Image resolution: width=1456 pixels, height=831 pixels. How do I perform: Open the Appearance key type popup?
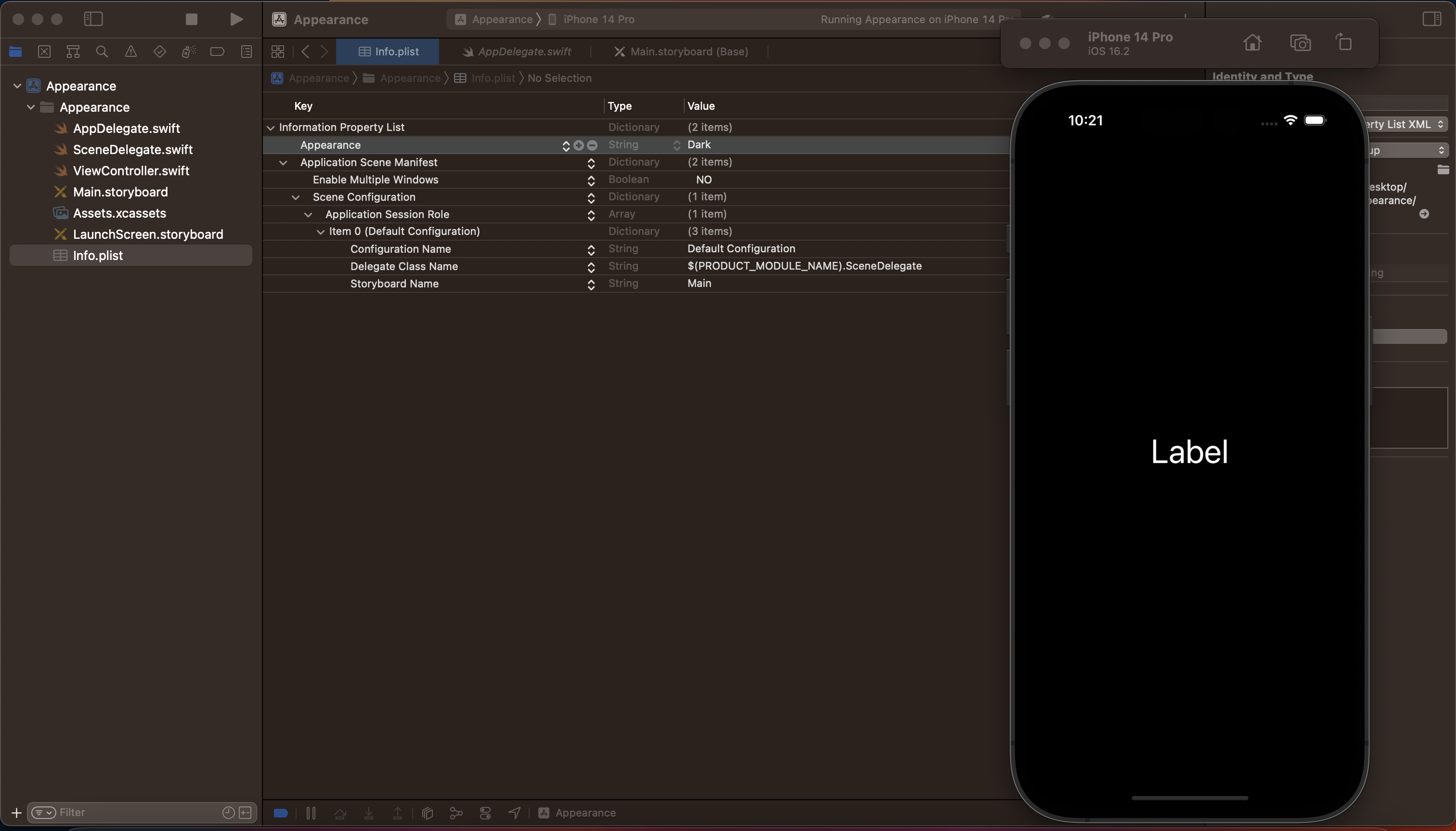tap(676, 145)
